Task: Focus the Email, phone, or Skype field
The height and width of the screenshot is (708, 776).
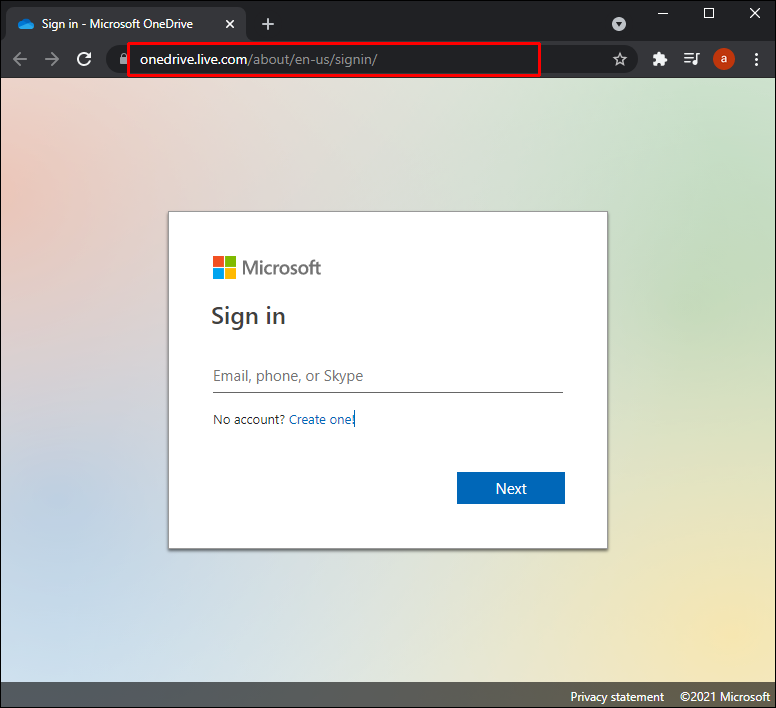Action: [x=388, y=377]
